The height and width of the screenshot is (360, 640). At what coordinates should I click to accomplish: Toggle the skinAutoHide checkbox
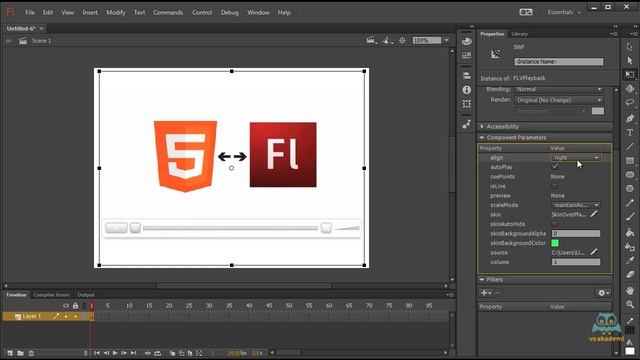[555, 224]
